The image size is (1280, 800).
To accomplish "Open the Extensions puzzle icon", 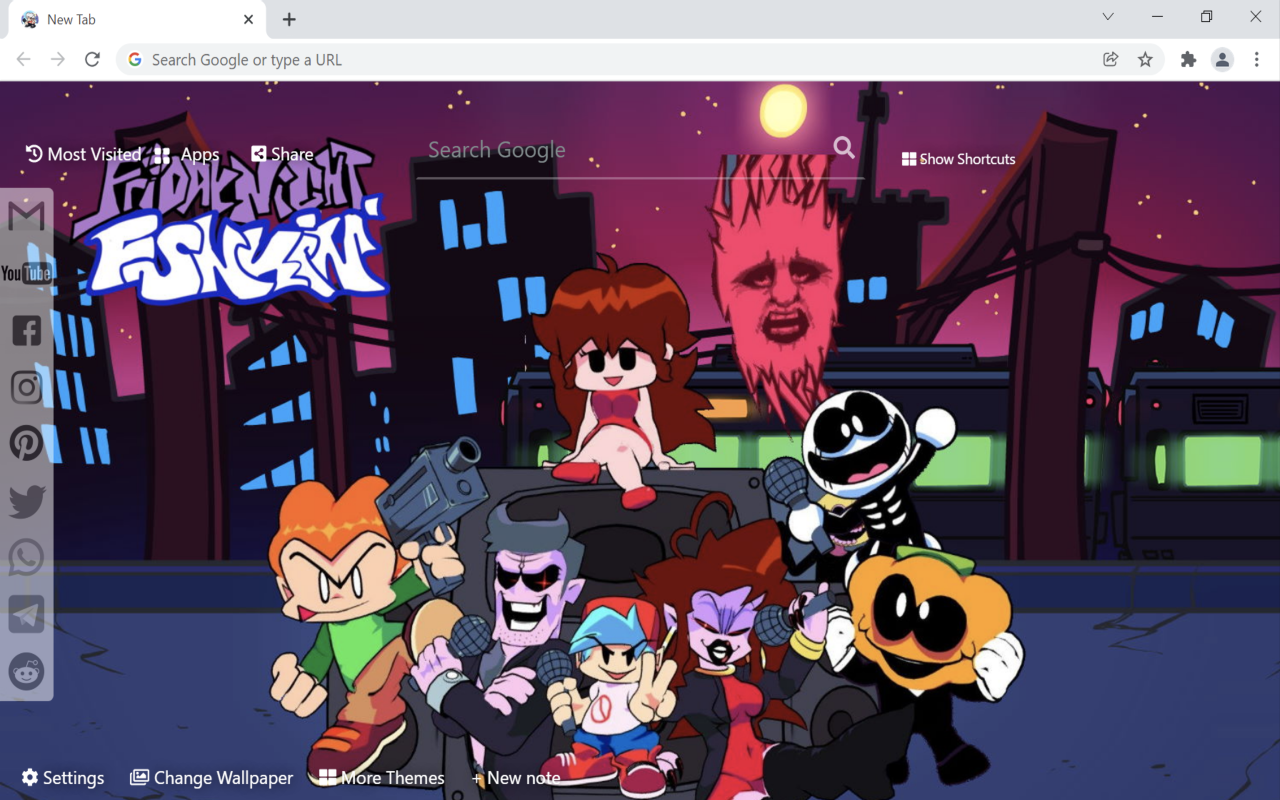I will [1188, 60].
